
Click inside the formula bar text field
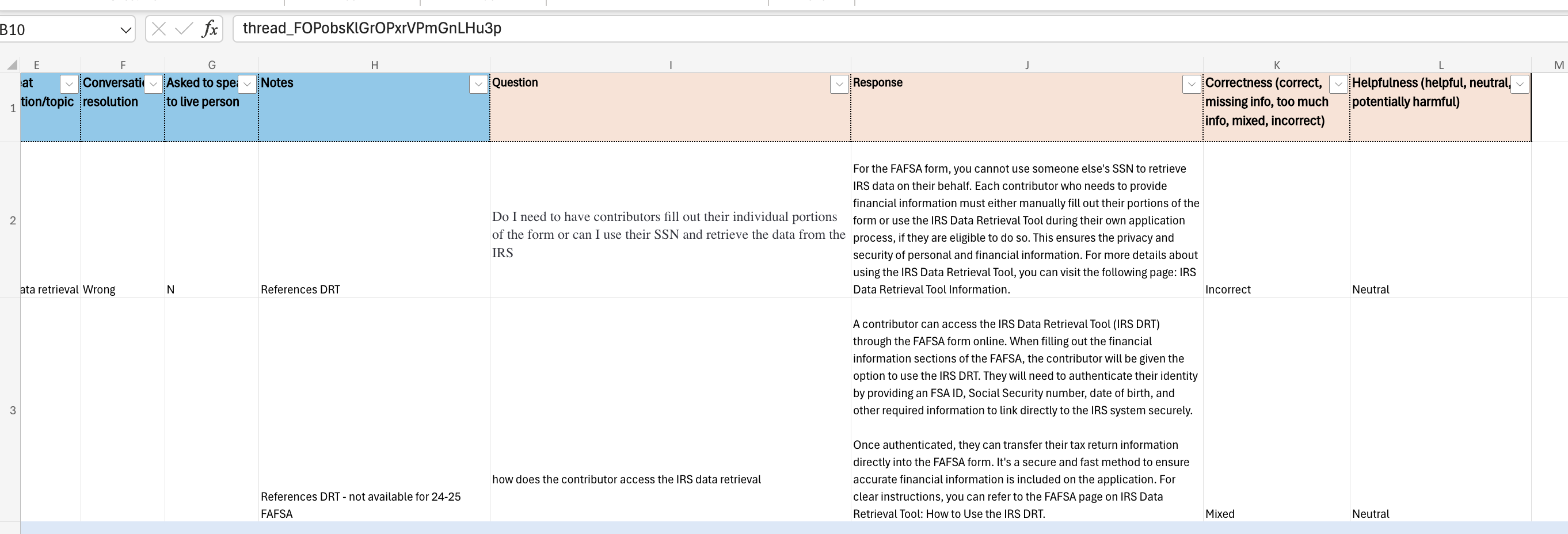click(852, 29)
